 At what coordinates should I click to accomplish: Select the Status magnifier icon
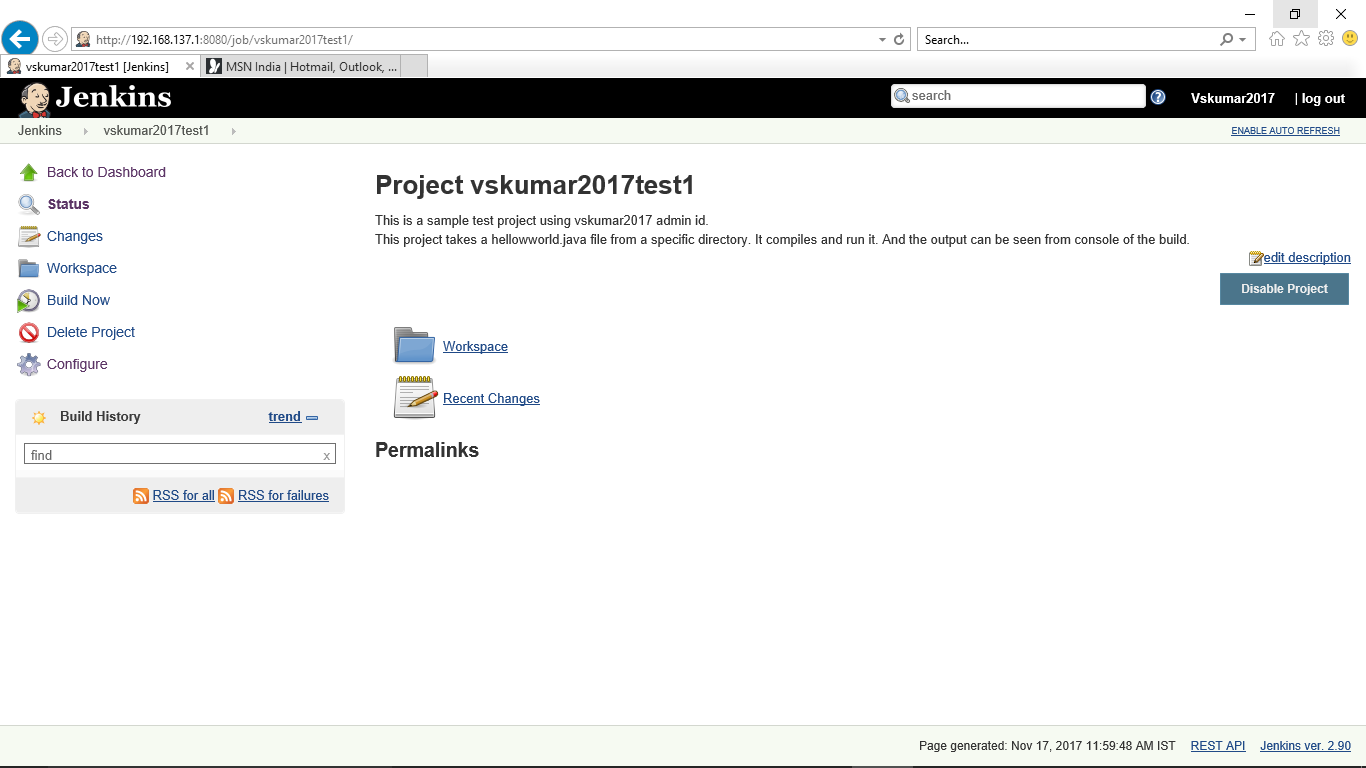28,204
